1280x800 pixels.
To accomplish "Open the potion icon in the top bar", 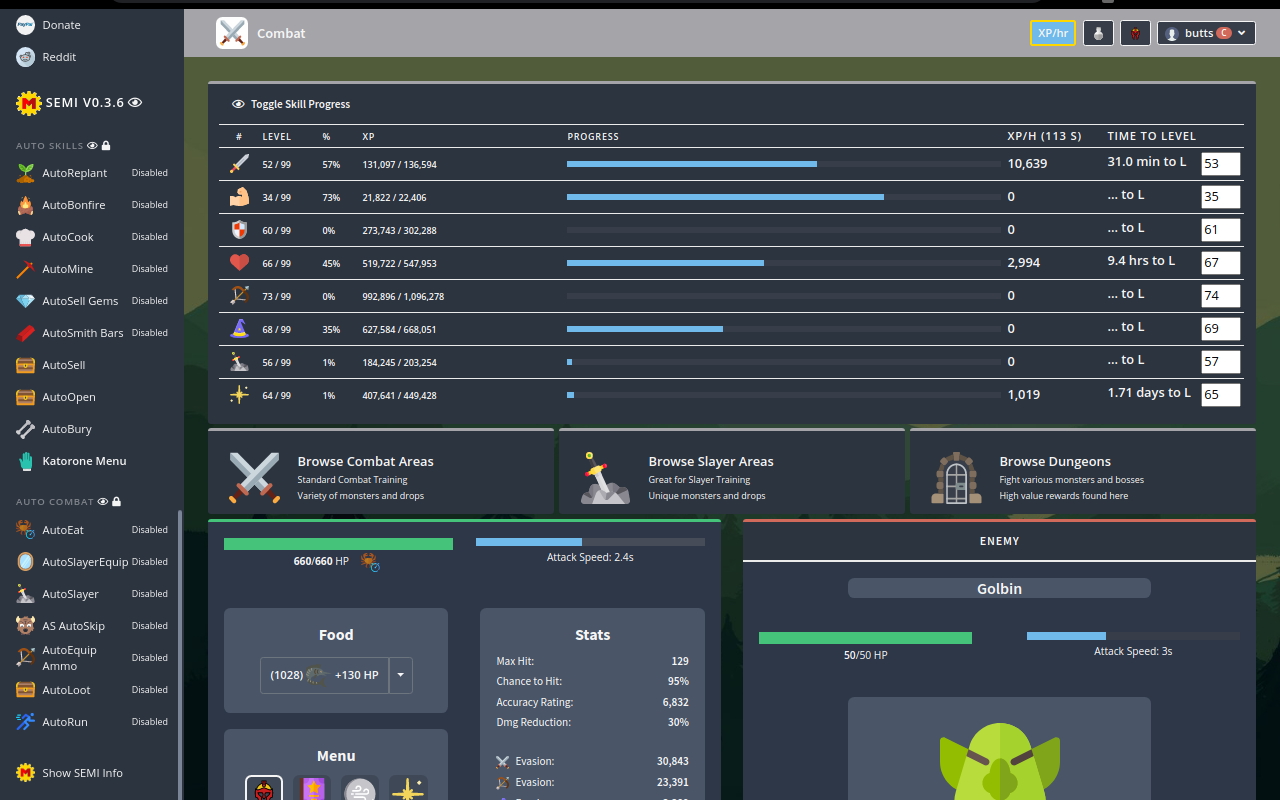I will tap(1098, 32).
